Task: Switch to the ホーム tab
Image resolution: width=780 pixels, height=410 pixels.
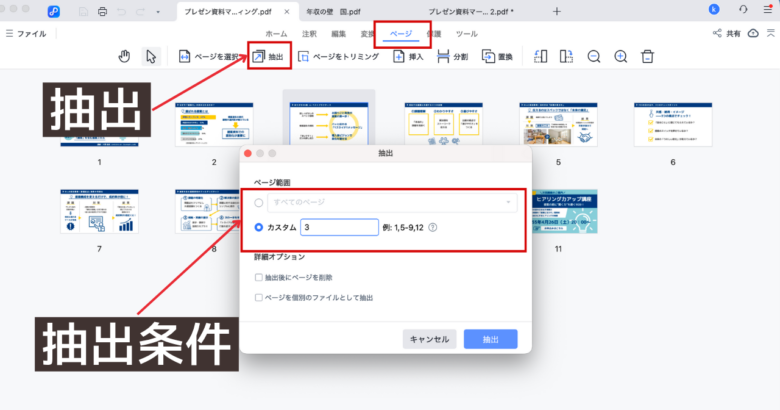Action: coord(276,33)
